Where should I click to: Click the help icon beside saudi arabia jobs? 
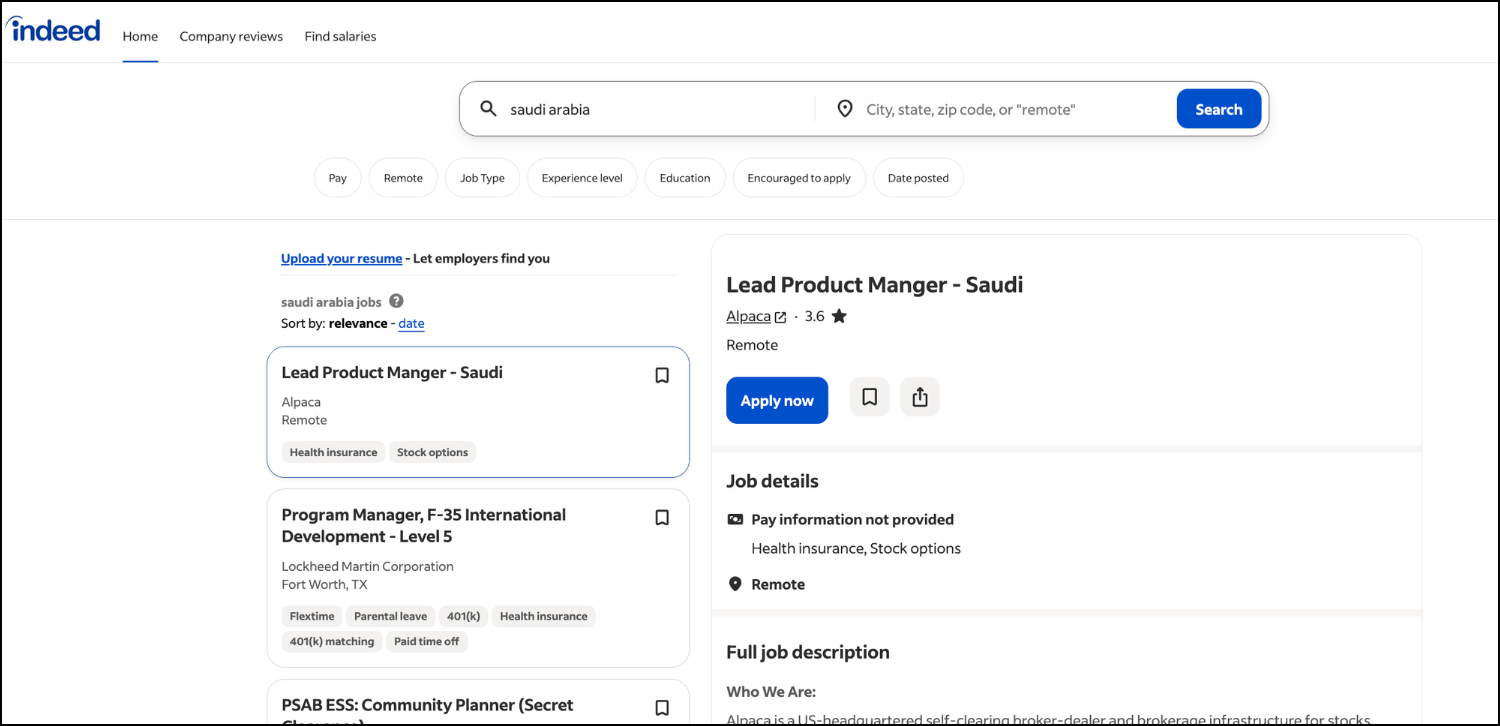[x=396, y=301]
